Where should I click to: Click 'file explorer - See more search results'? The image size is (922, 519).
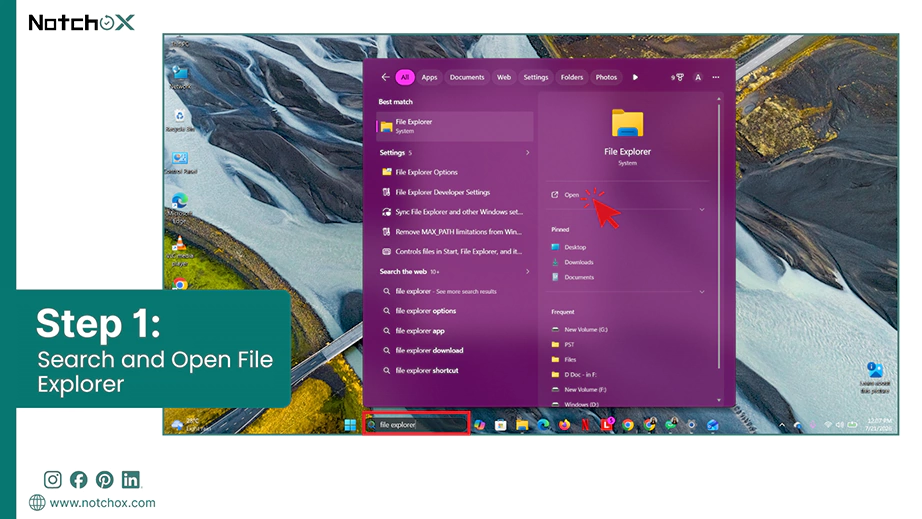[x=455, y=291]
